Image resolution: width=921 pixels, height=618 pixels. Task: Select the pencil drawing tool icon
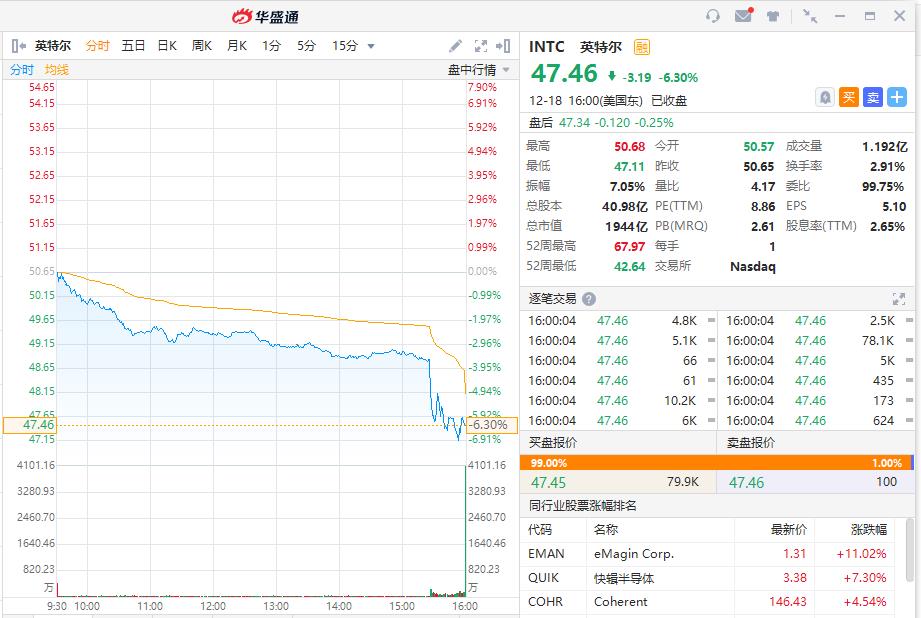tap(455, 46)
